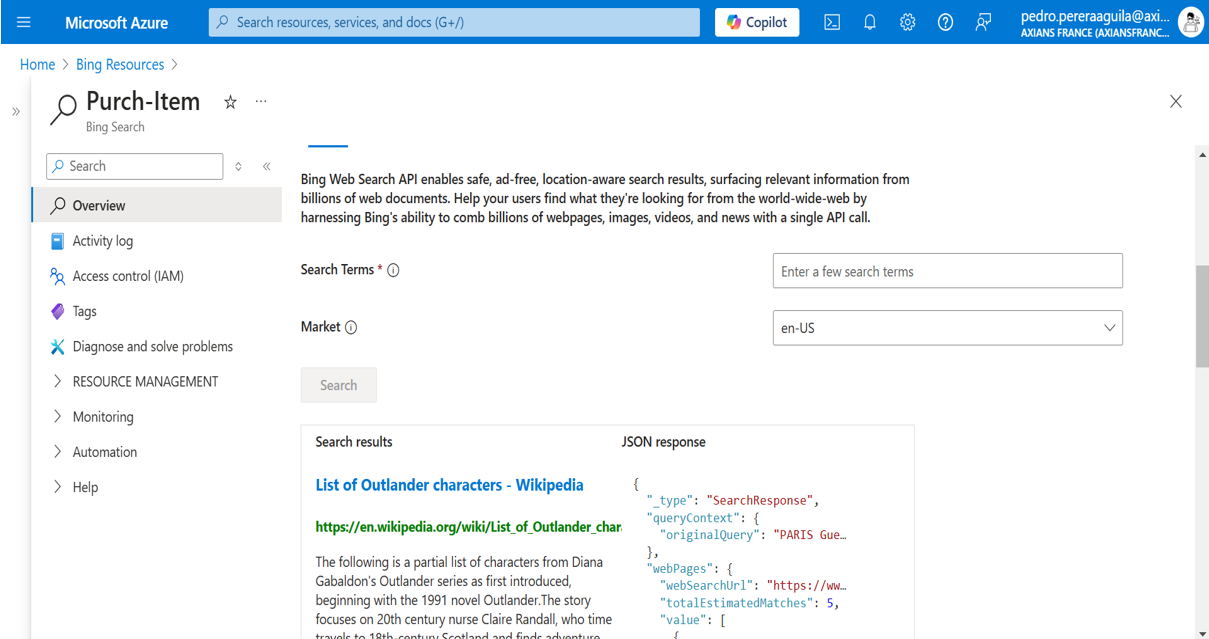Open the notifications bell
The image size is (1209, 639).
click(x=870, y=22)
